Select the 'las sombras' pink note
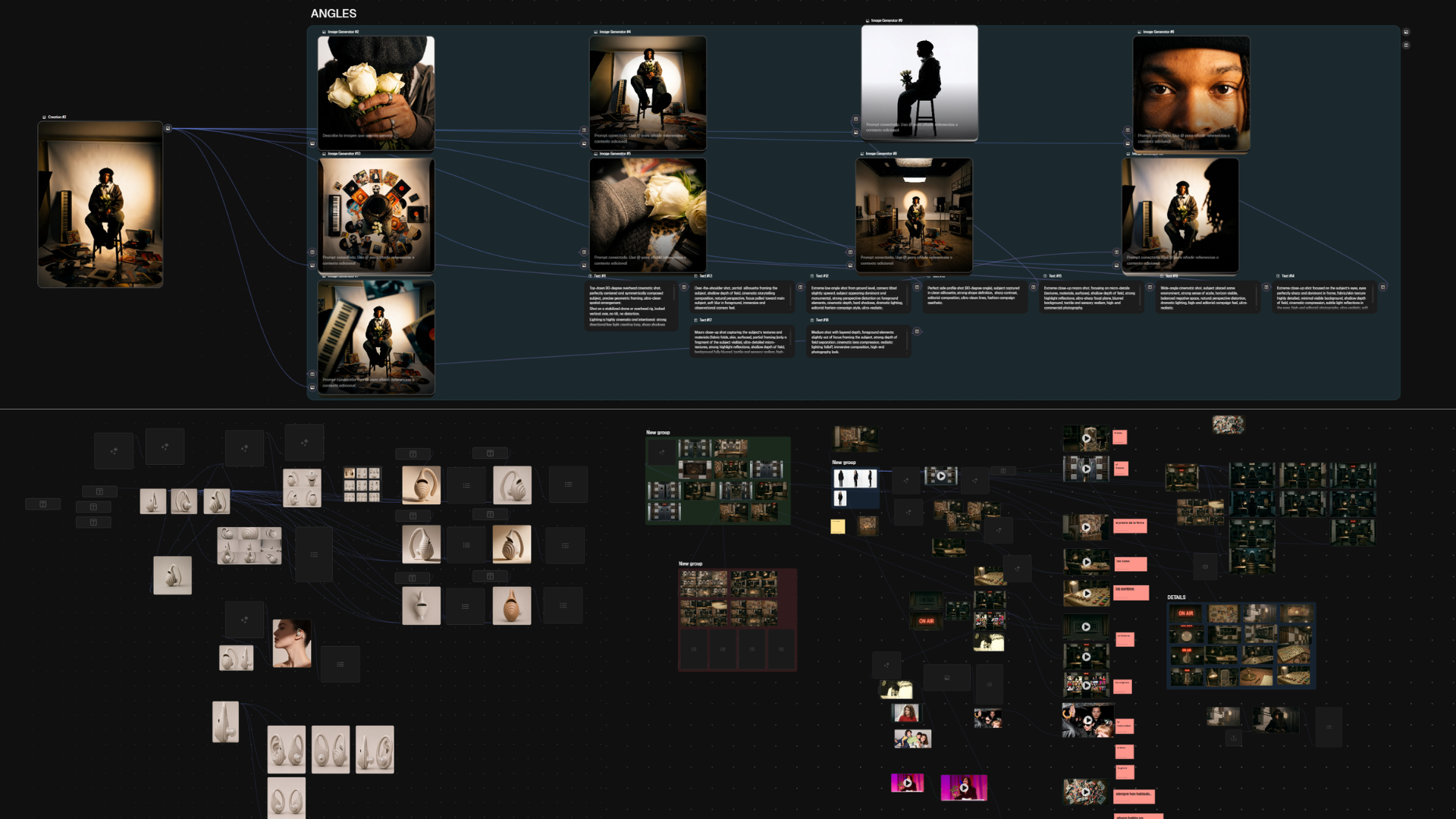This screenshot has width=1456, height=819. point(1131,592)
